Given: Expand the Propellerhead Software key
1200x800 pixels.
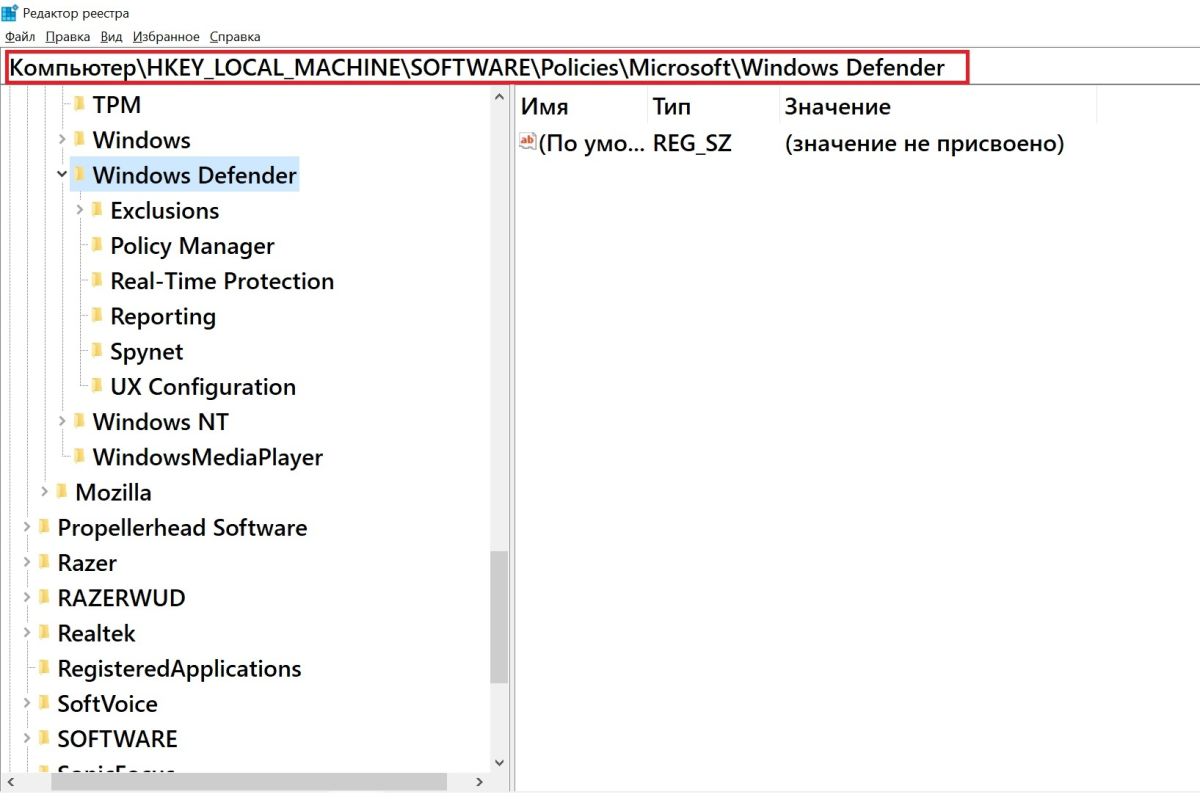Looking at the screenshot, I should coord(27,528).
